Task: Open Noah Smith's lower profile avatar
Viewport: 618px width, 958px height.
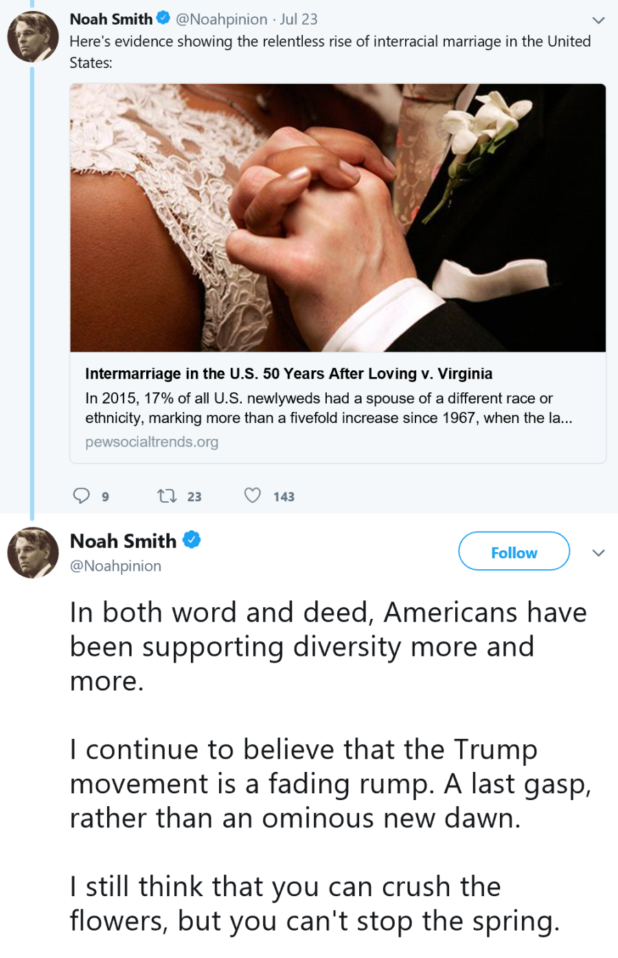Action: [x=33, y=553]
